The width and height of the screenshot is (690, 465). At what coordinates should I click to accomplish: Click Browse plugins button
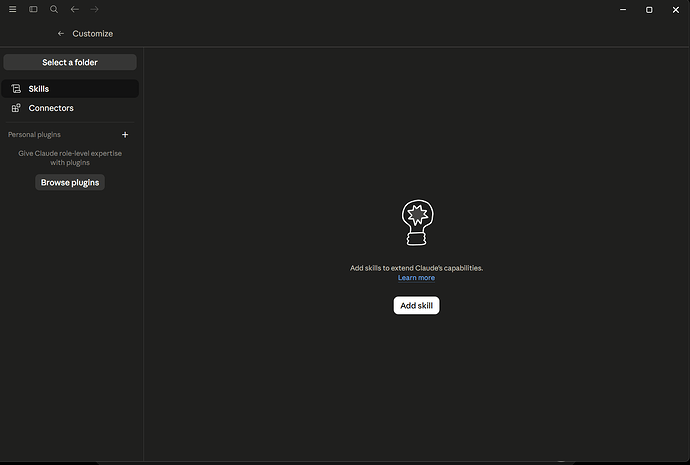[70, 183]
